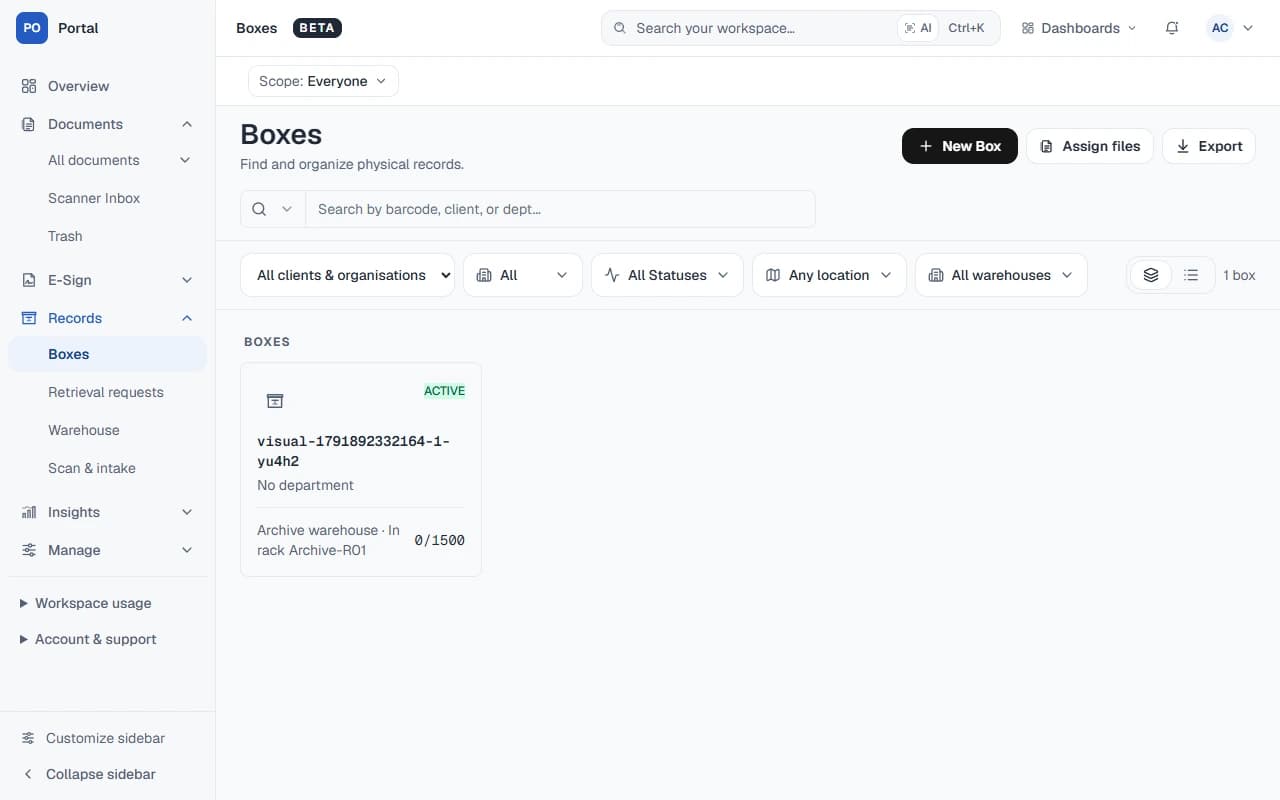Create a New Box

click(x=960, y=146)
